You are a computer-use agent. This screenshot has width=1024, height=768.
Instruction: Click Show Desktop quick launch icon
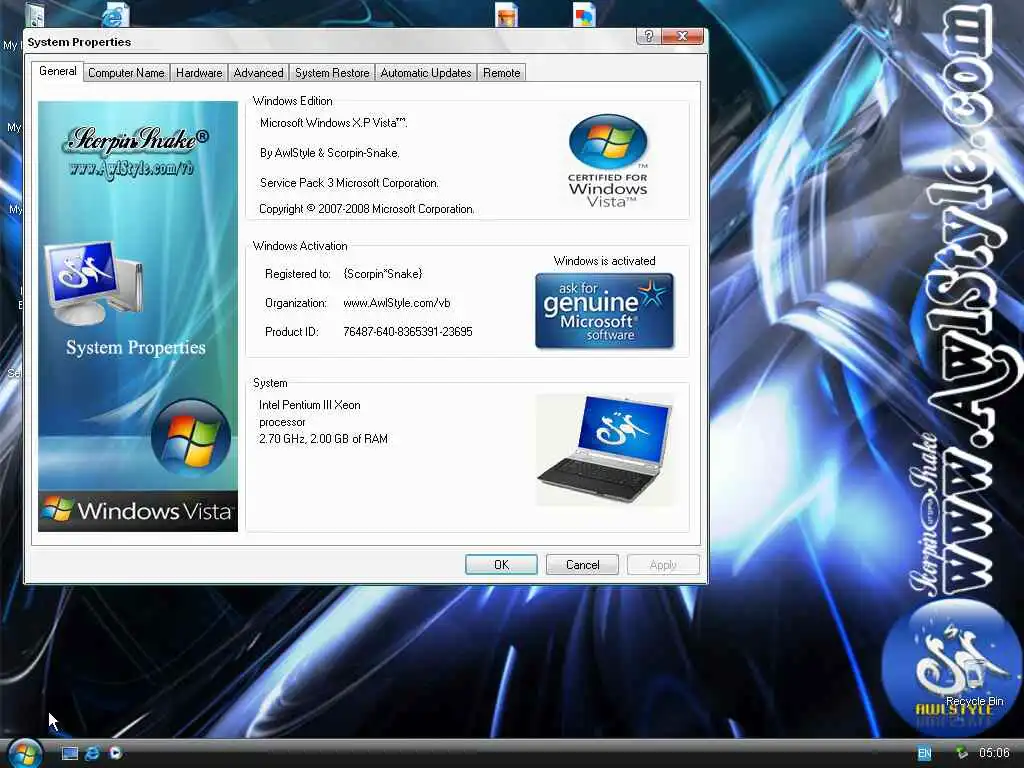(69, 753)
